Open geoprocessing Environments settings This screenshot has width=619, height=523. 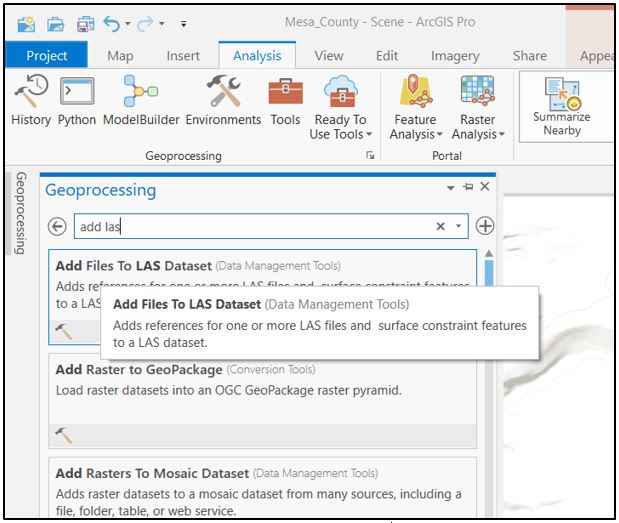click(223, 101)
